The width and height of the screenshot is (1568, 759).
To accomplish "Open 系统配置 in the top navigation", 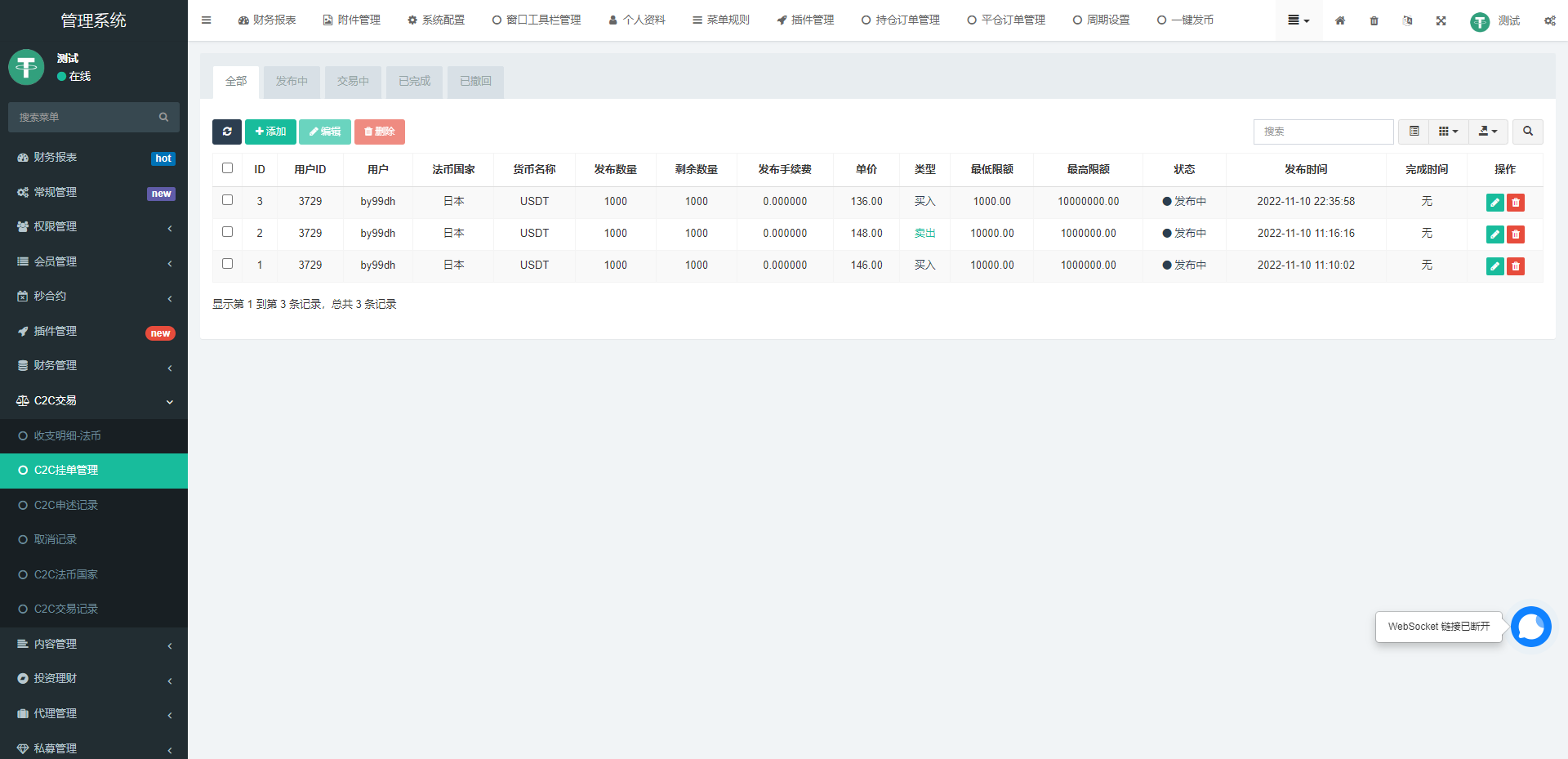I will (x=436, y=20).
